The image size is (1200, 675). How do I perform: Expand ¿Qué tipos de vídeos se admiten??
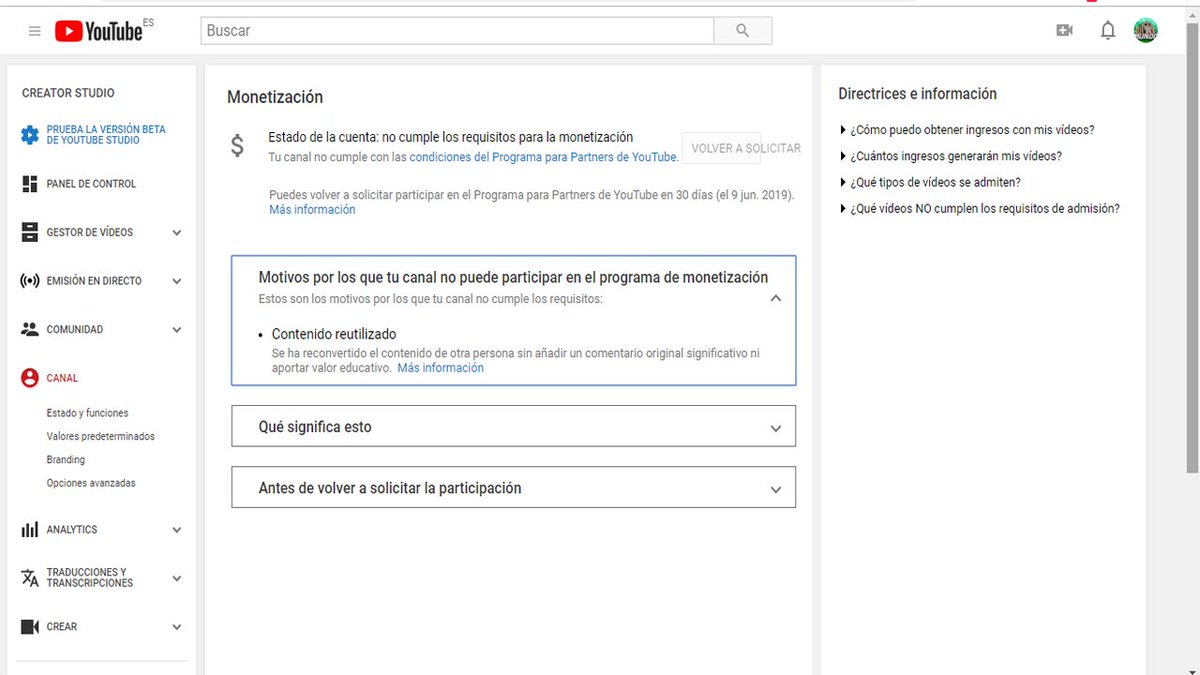(930, 182)
